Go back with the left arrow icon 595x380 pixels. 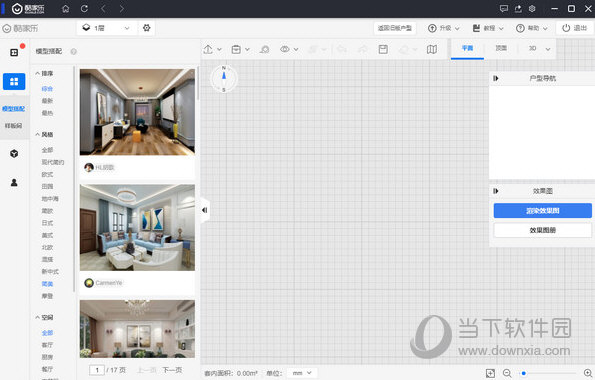tap(103, 8)
